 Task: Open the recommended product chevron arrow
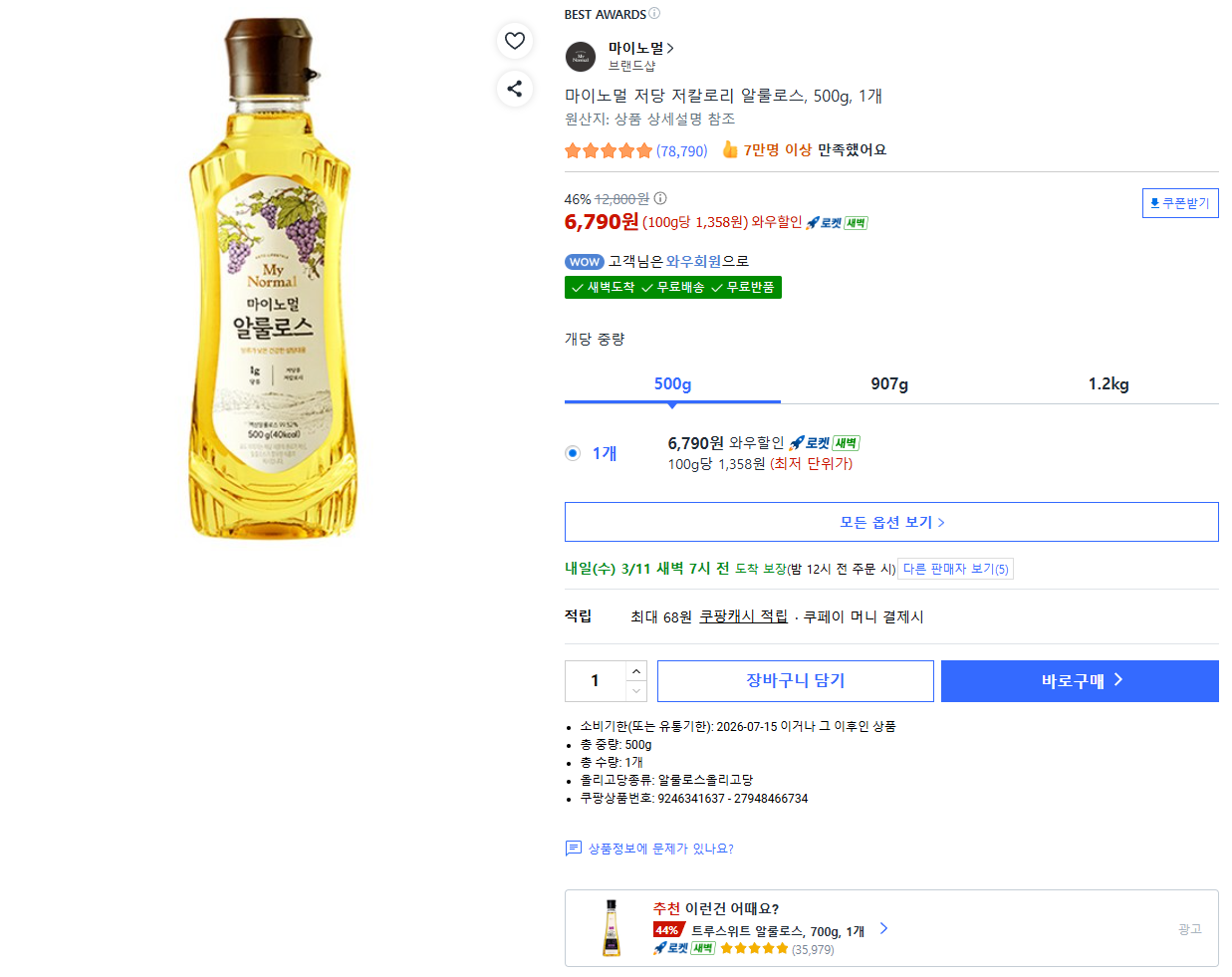pos(883,928)
